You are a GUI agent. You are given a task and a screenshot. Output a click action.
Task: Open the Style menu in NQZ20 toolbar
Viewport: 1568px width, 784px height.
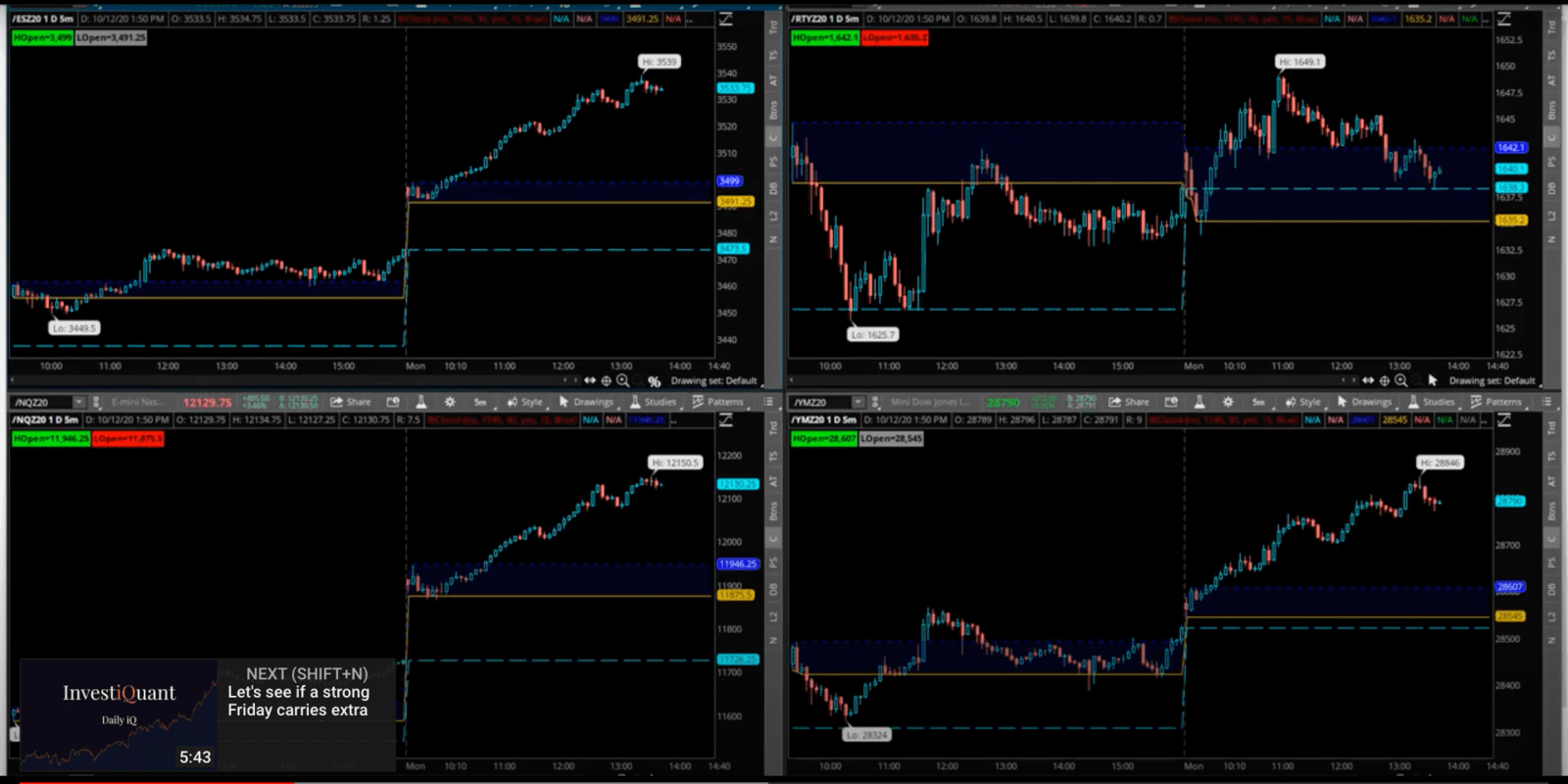click(x=524, y=402)
